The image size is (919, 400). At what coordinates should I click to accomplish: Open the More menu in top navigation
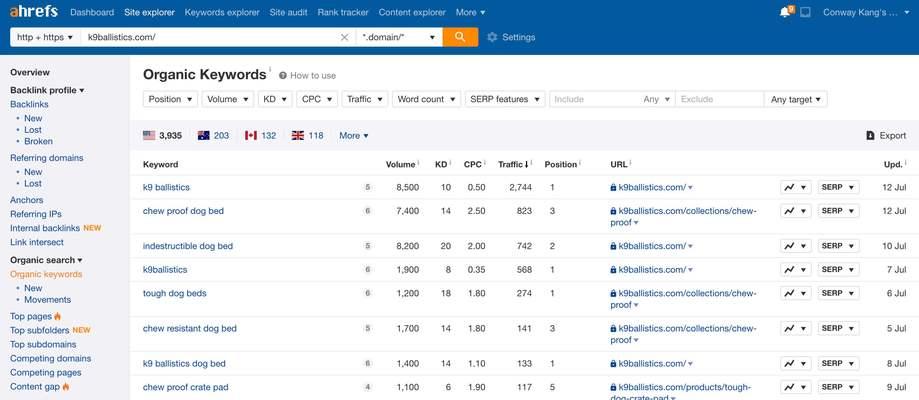pos(471,12)
